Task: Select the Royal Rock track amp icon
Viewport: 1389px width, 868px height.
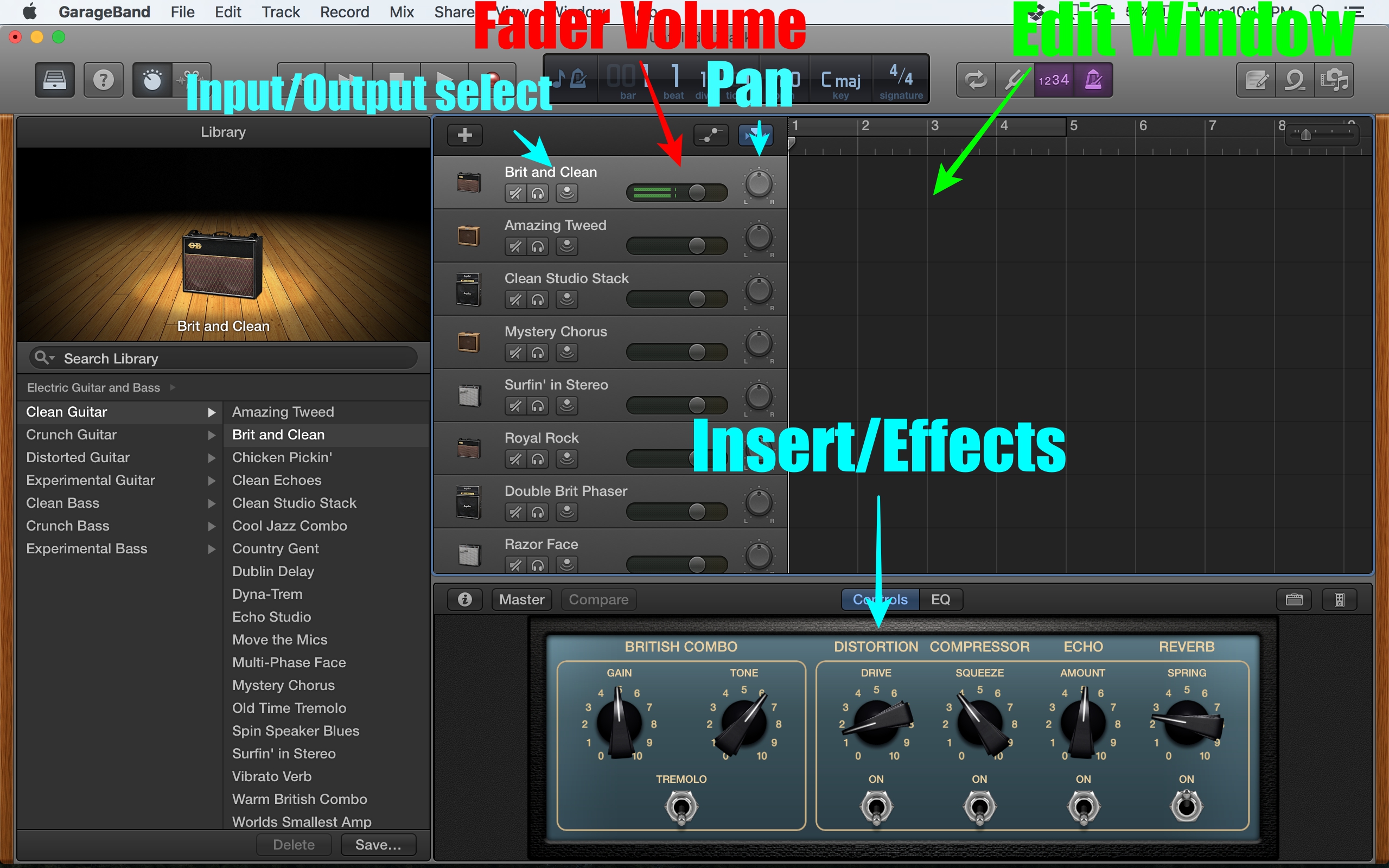Action: coord(468,448)
